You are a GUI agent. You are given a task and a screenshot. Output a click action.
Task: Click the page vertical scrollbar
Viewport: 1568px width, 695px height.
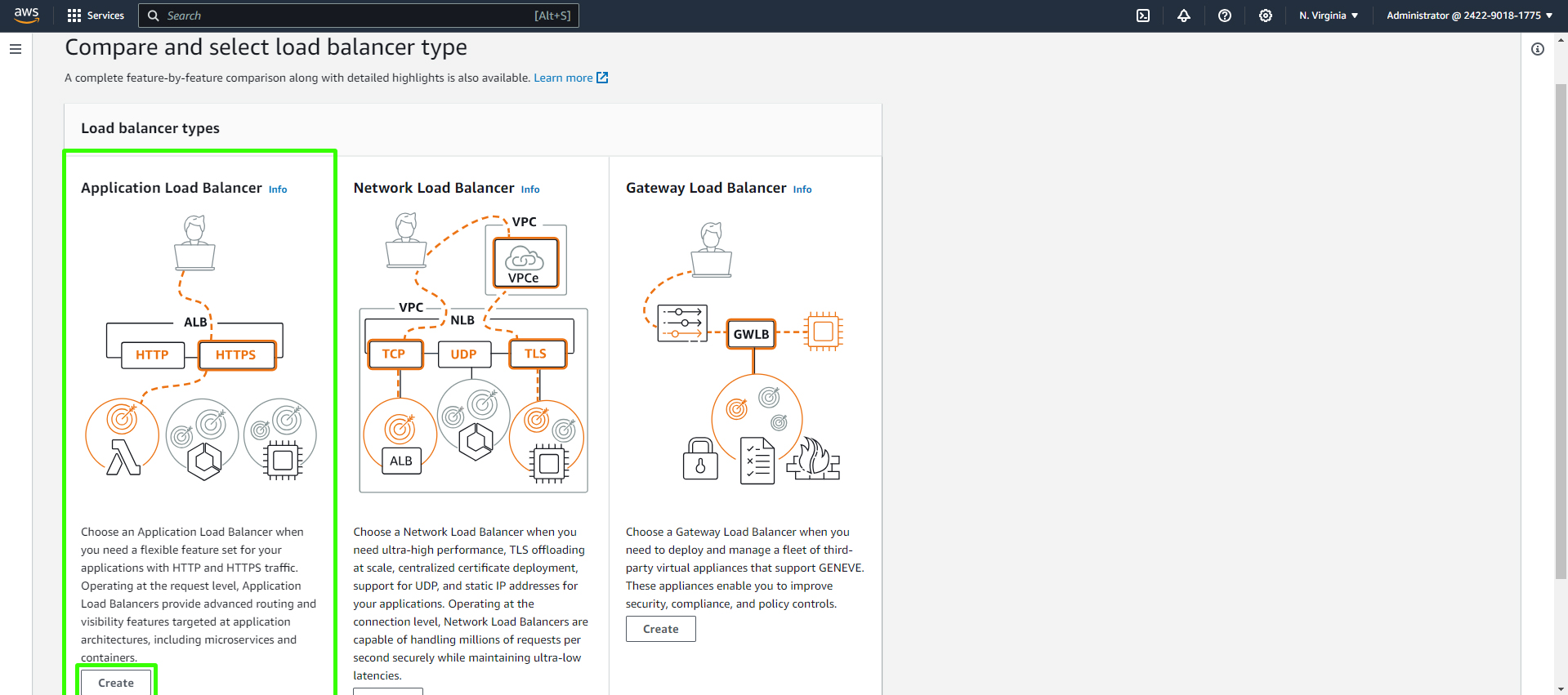[1561, 331]
